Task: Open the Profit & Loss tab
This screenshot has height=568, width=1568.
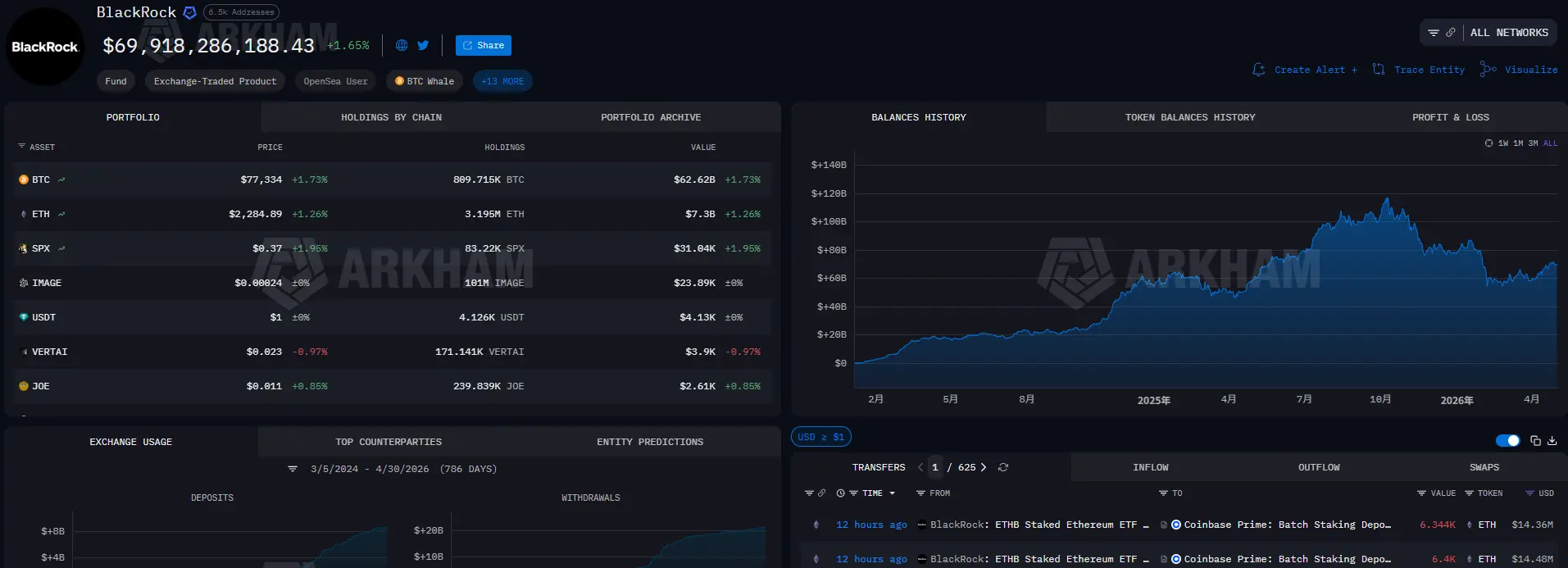Action: tap(1451, 117)
